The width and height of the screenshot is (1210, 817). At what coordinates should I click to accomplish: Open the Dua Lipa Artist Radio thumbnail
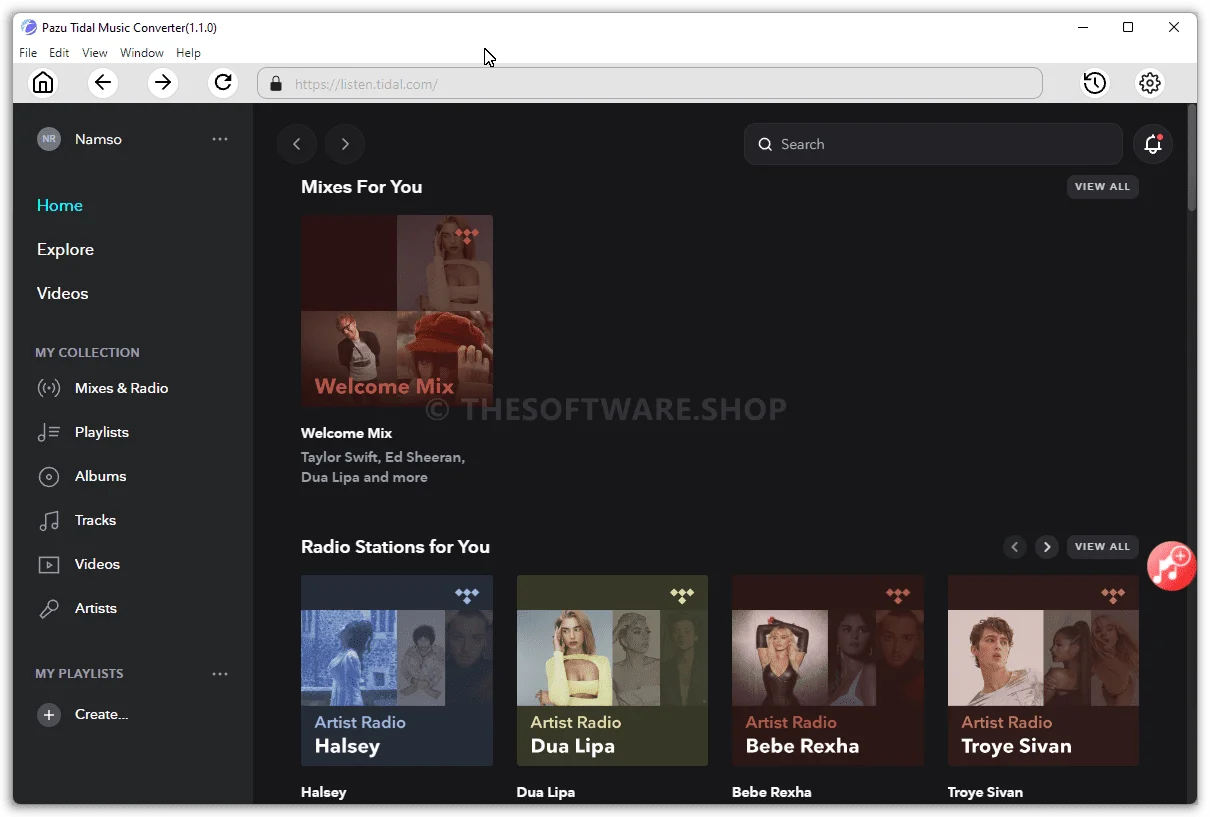(x=612, y=670)
